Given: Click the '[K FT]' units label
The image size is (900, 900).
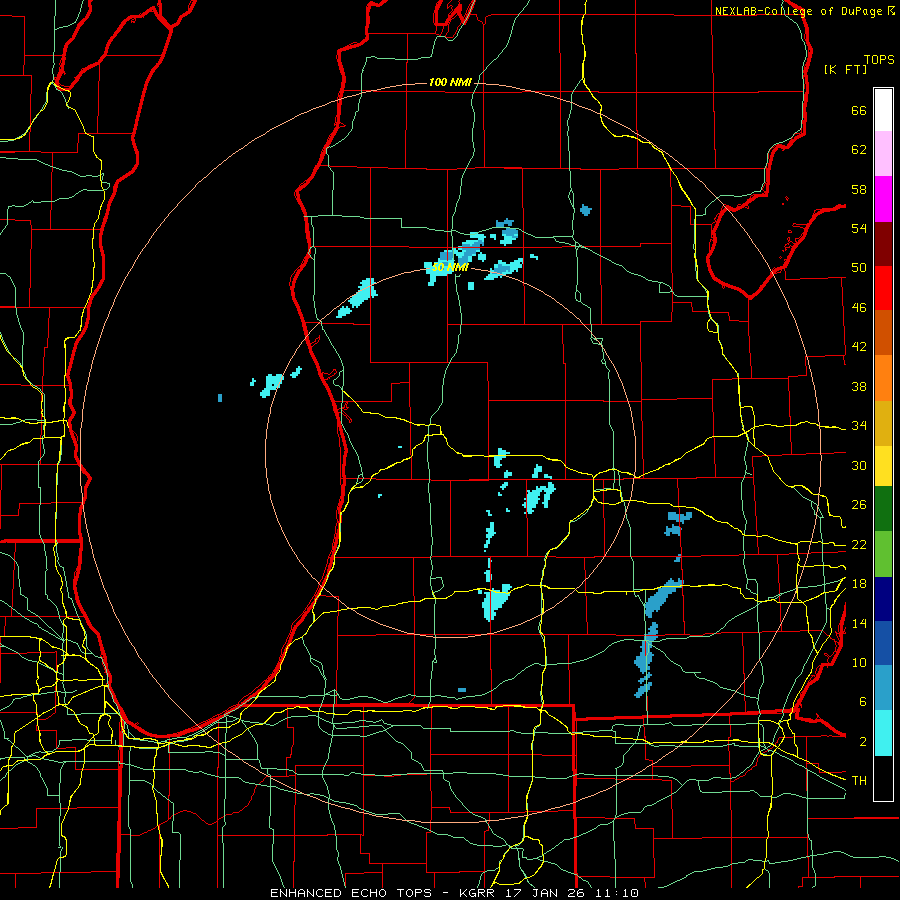Looking at the screenshot, I should pos(845,69).
